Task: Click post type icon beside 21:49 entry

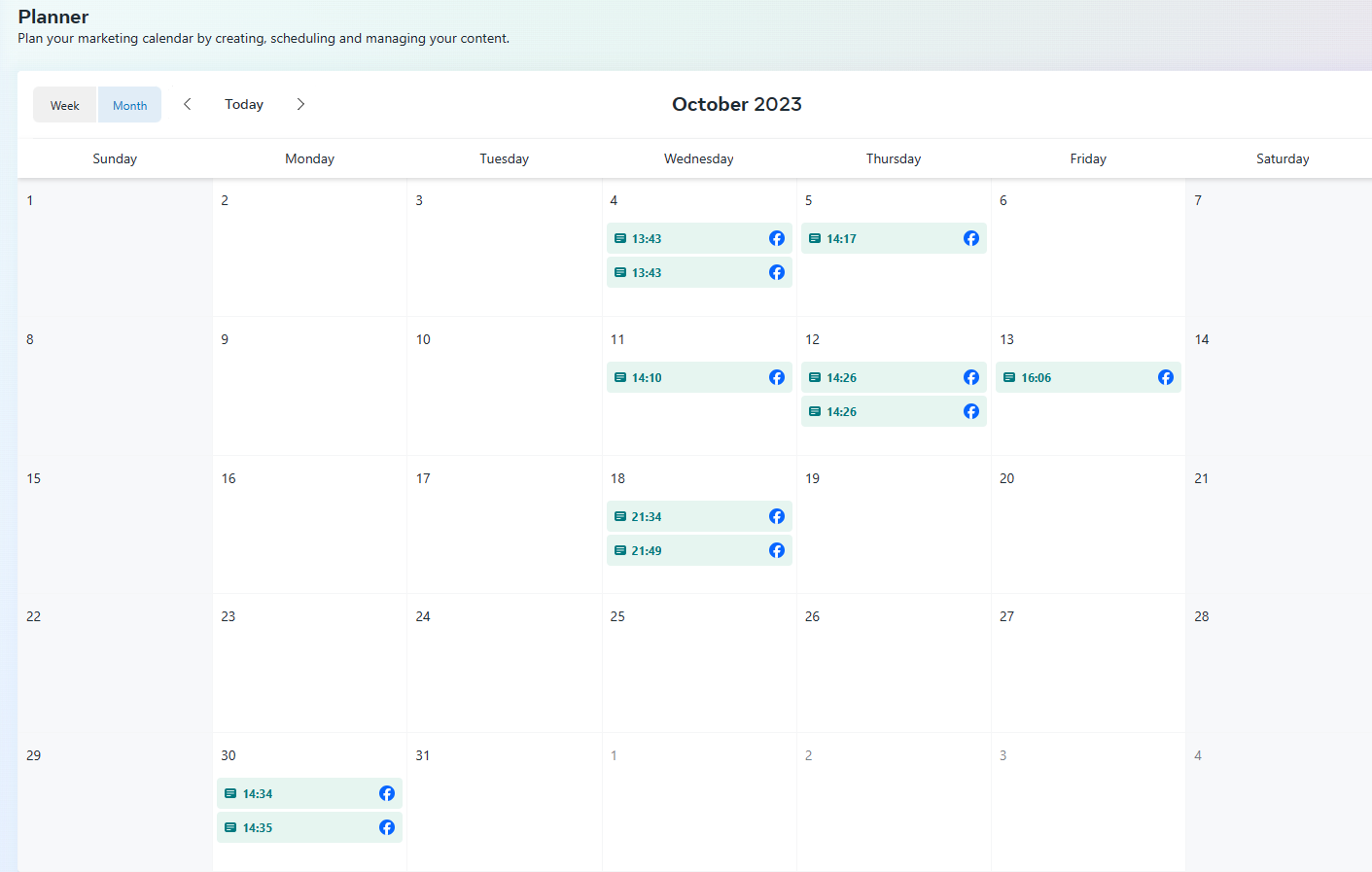Action: pyautogui.click(x=620, y=550)
